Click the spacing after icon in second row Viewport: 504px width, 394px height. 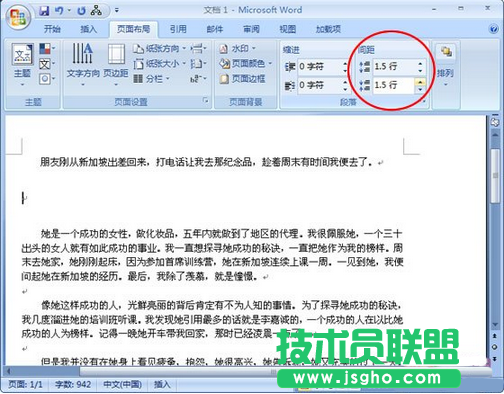[364, 85]
